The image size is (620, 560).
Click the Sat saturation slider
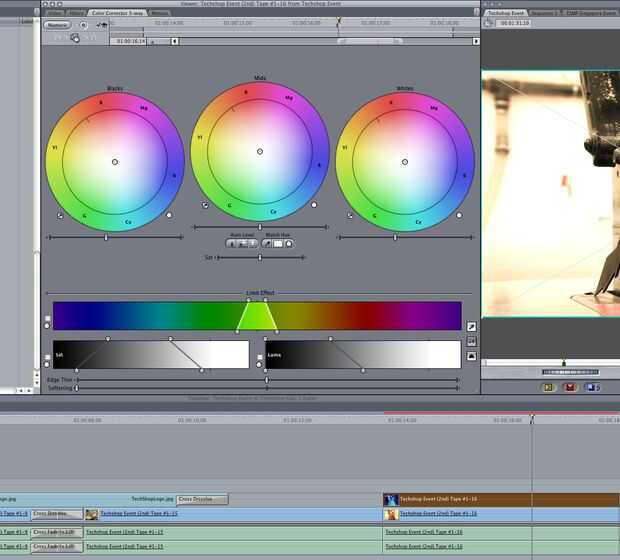pos(260,257)
